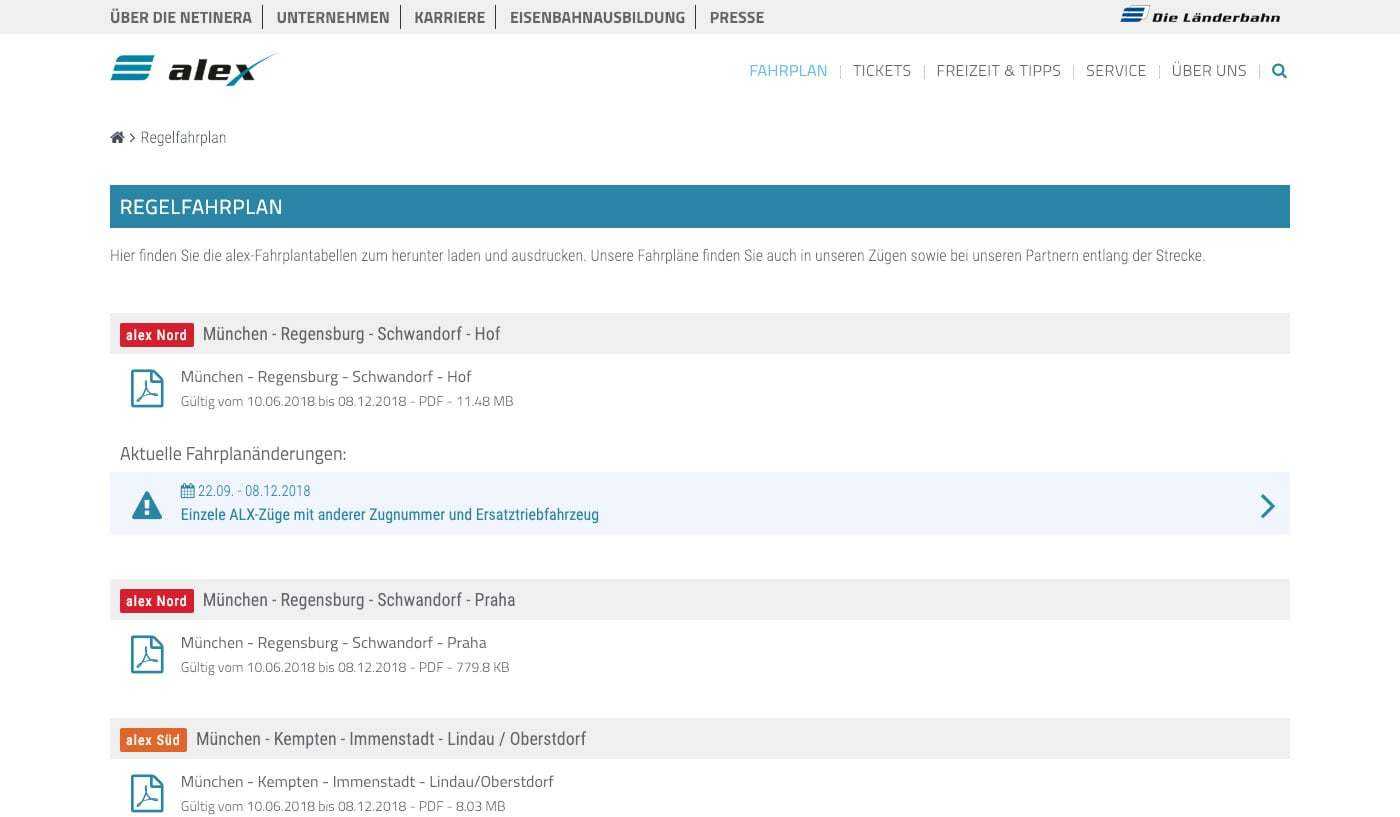Go to ÜBER DIE NETINERA
Viewport: 1400px width, 817px height.
pyautogui.click(x=181, y=17)
